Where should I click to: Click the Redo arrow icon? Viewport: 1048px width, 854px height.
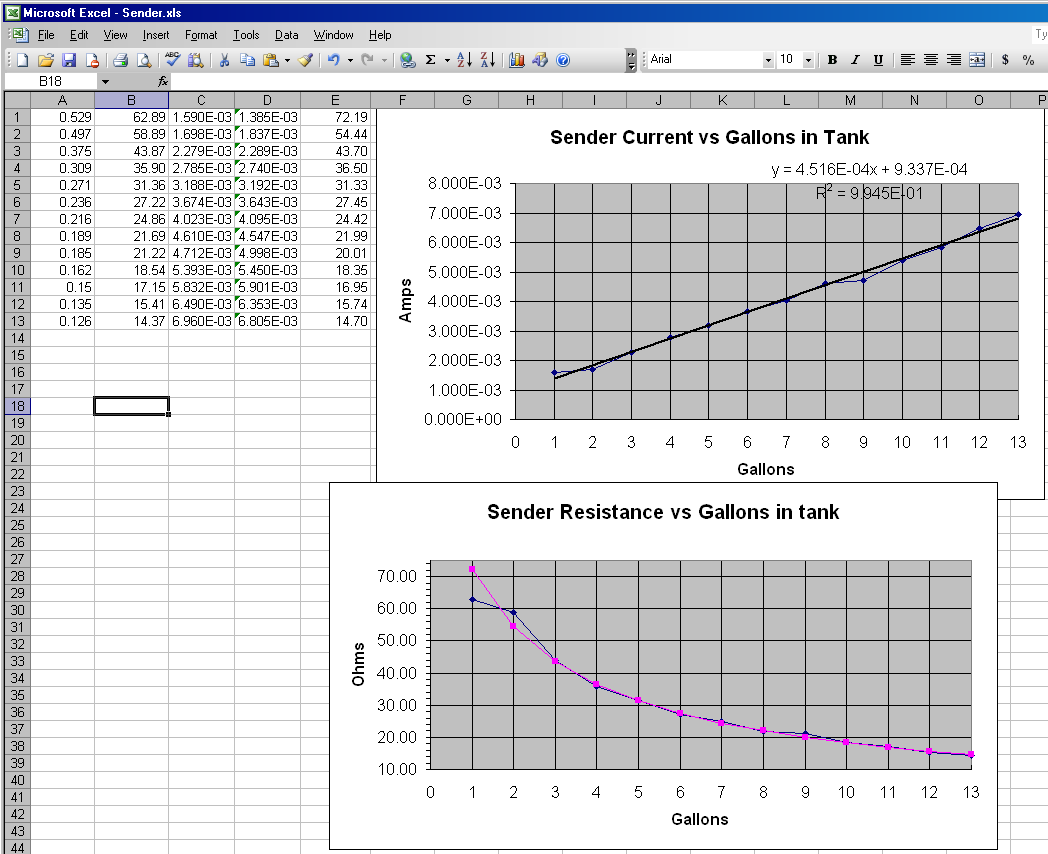click(367, 60)
